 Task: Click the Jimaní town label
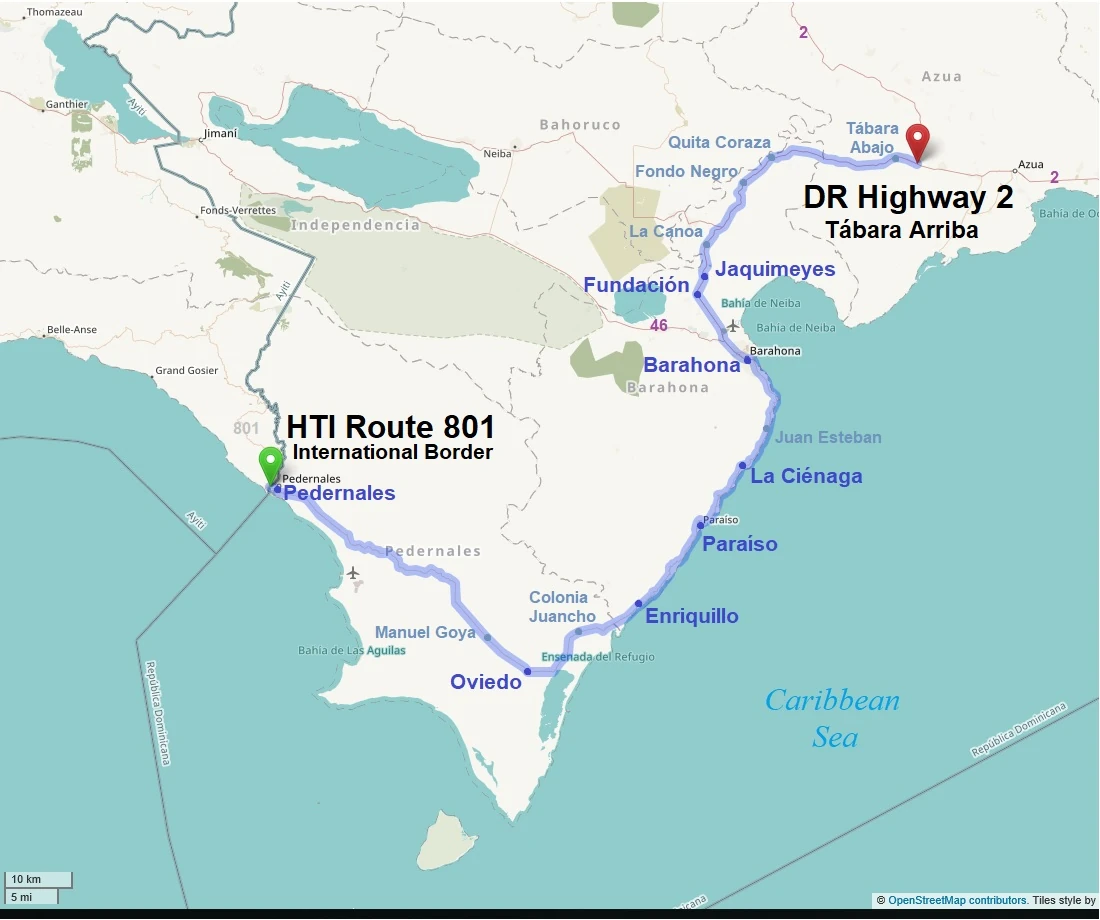(219, 134)
